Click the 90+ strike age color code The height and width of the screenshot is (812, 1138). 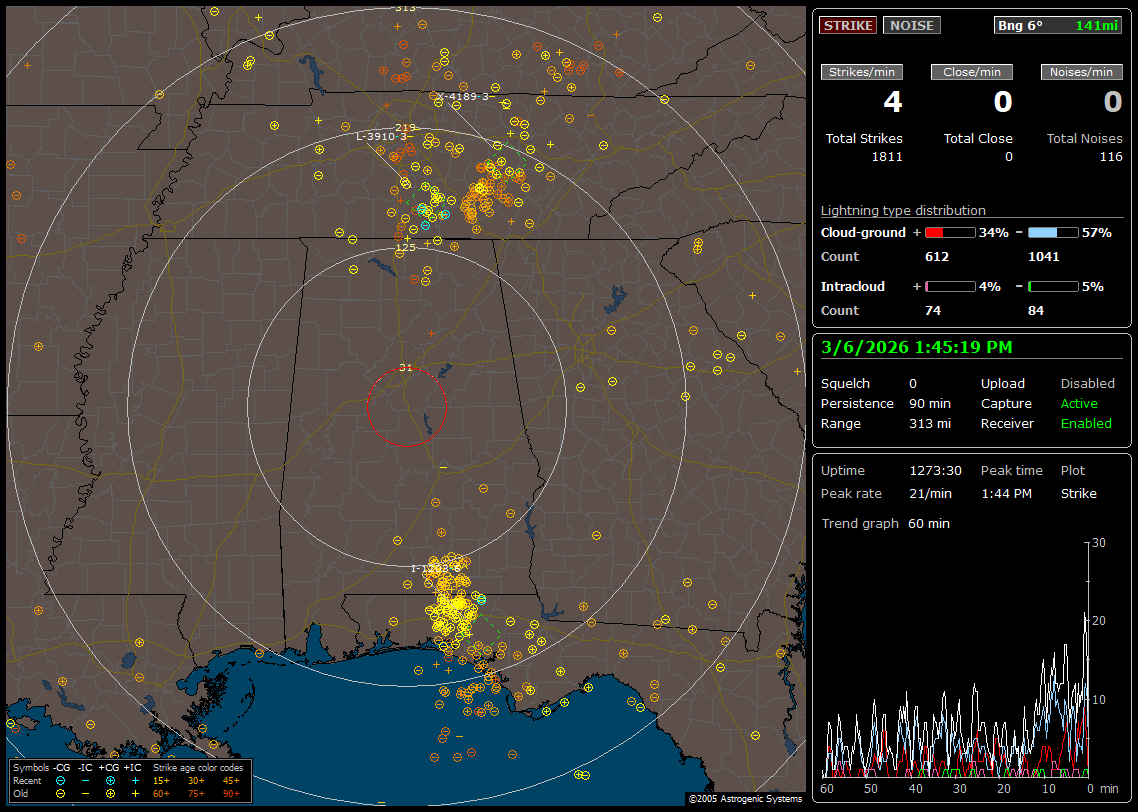(x=231, y=793)
